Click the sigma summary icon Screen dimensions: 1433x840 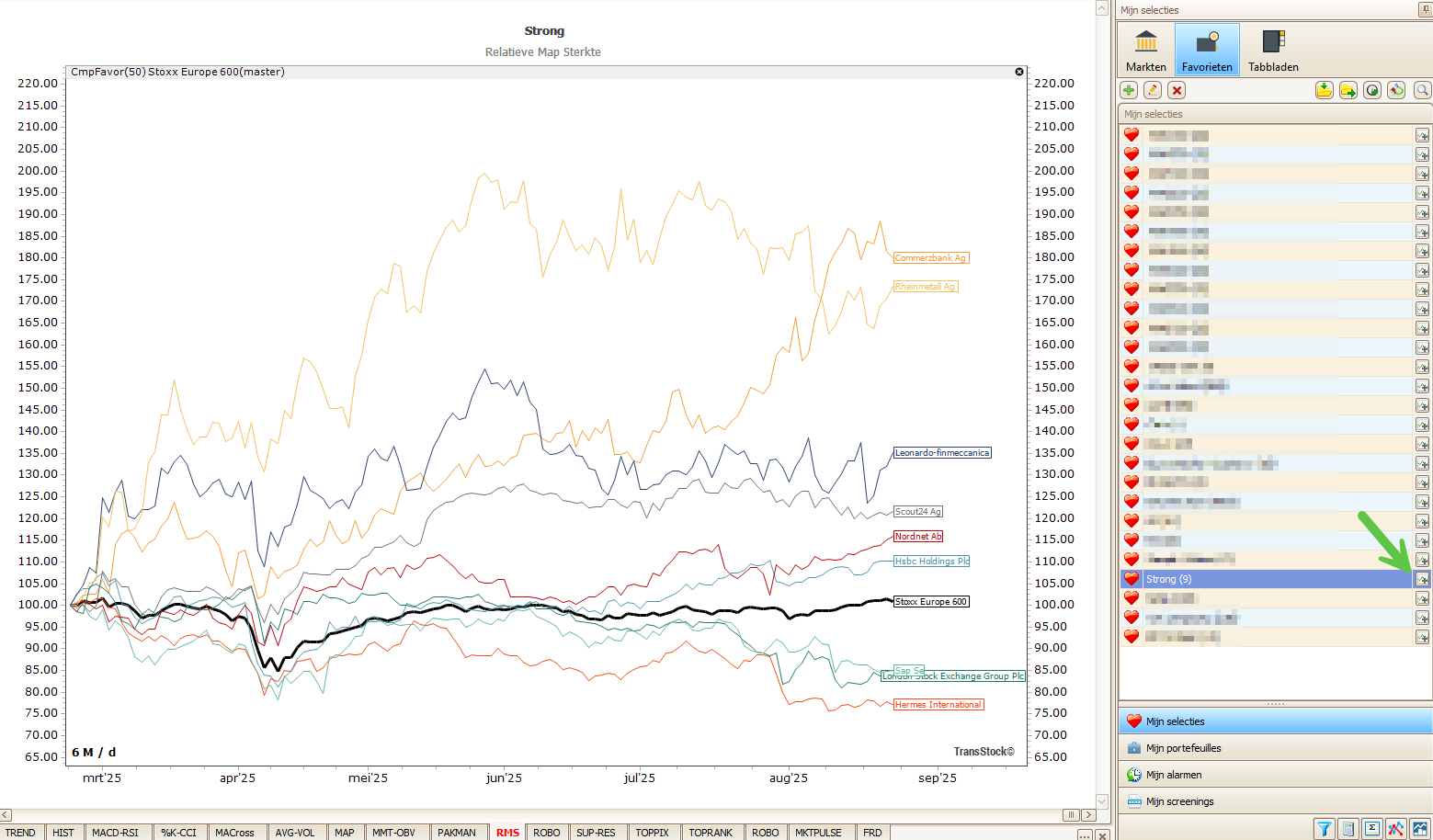(1371, 829)
